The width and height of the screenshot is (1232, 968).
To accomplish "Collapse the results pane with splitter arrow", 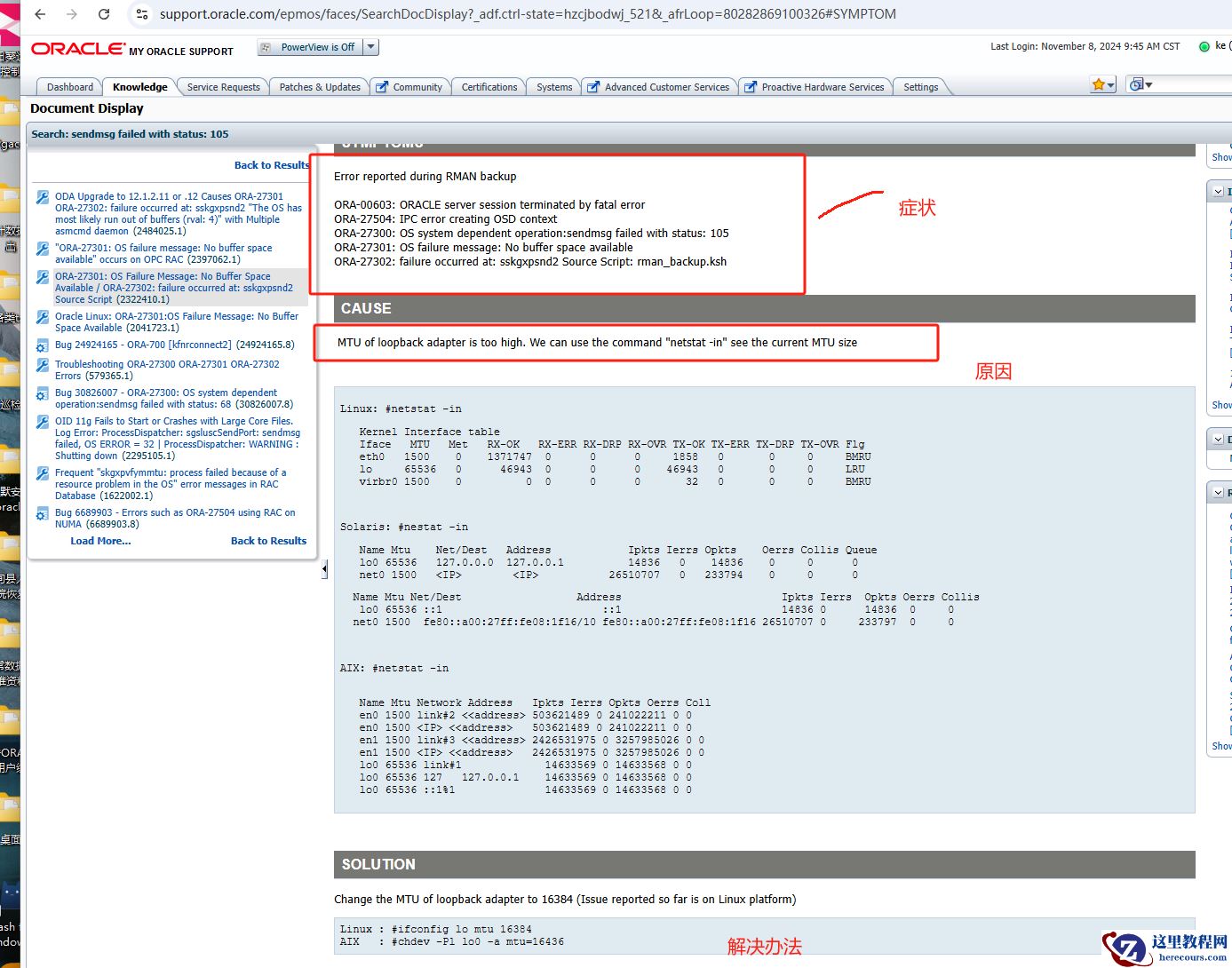I will click(x=324, y=568).
